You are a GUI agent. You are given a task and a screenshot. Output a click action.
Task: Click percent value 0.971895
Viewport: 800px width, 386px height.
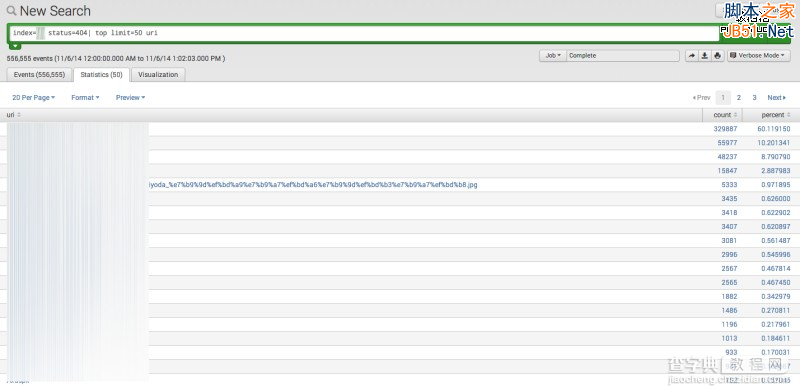pyautogui.click(x=776, y=185)
